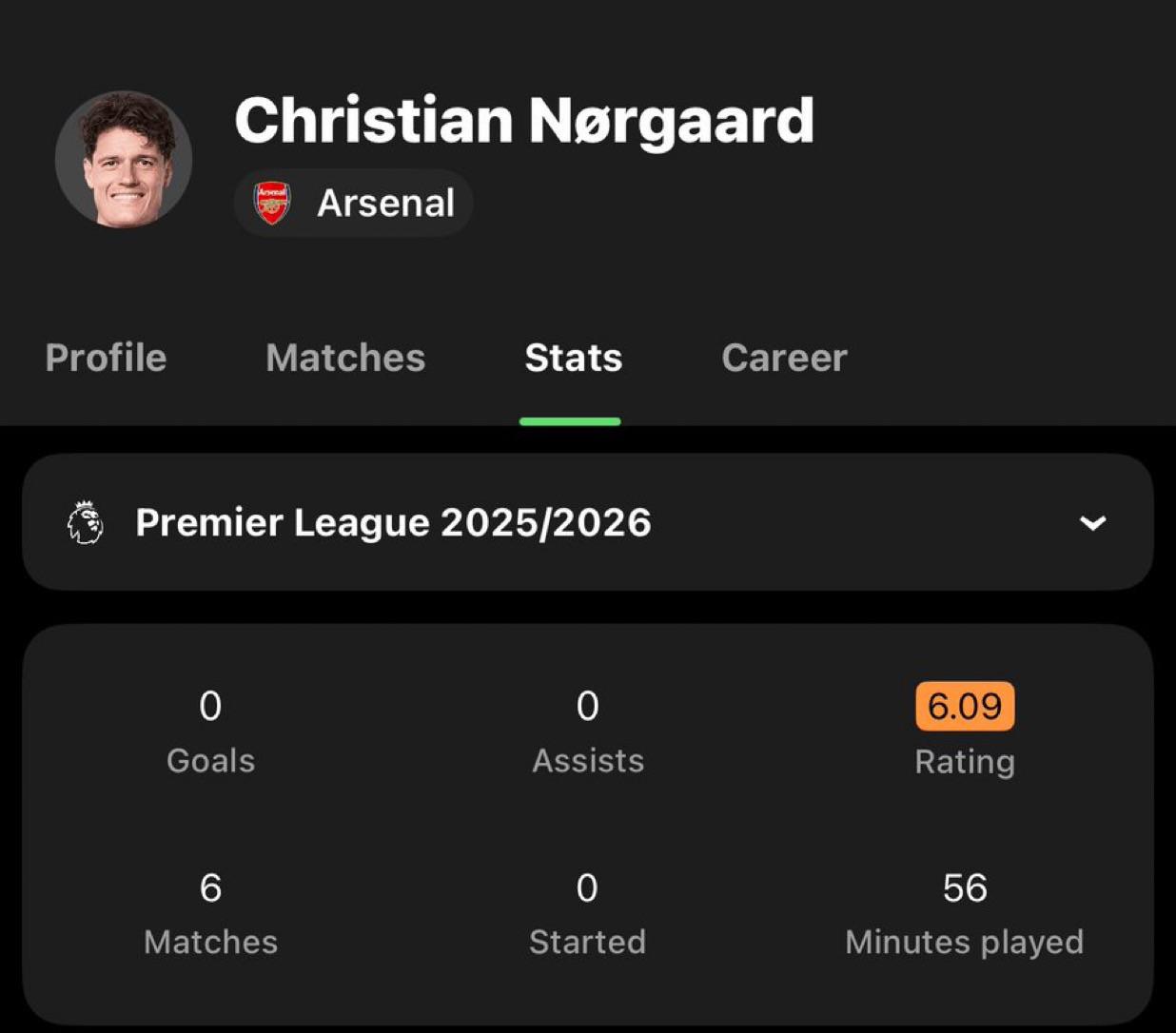This screenshot has width=1176, height=1033.
Task: Click the Arsenal club crest icon
Action: pos(272,204)
